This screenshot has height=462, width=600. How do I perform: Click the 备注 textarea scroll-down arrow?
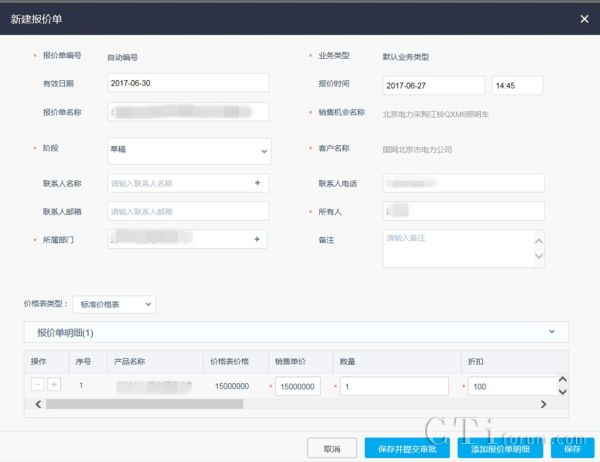540,258
